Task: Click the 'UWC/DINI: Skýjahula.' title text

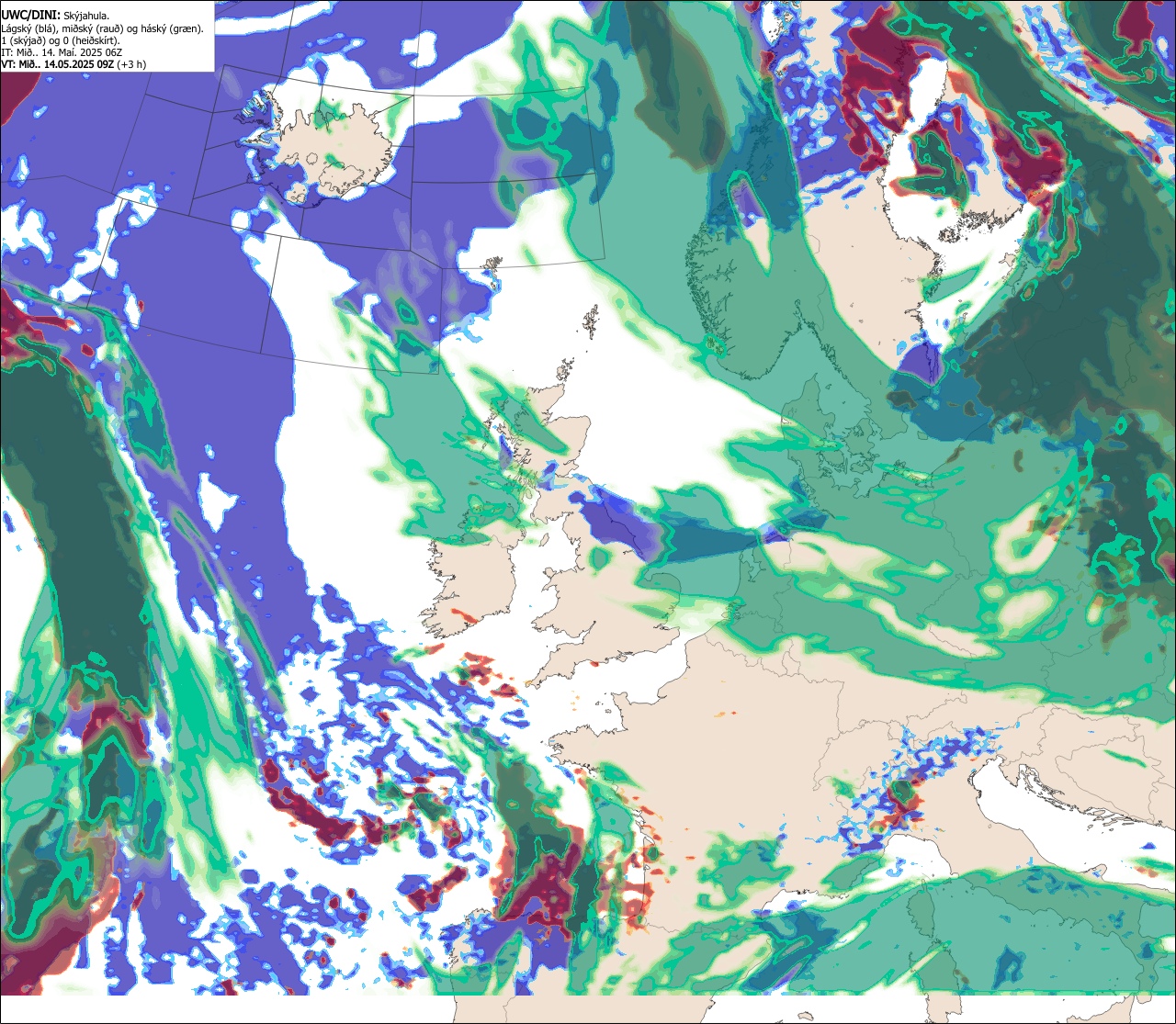Action: [55, 16]
